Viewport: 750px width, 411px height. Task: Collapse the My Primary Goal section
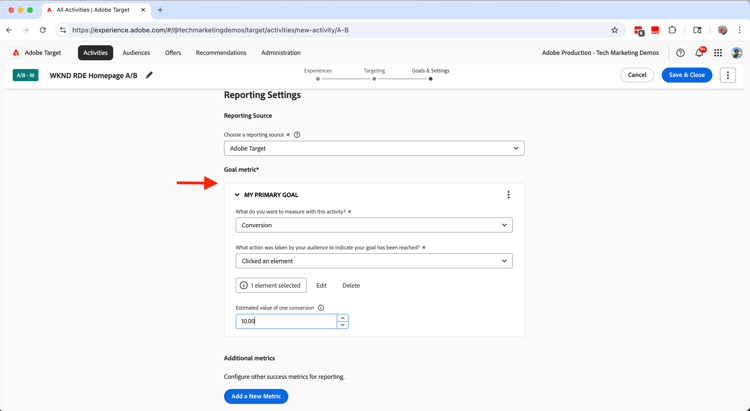pos(237,195)
